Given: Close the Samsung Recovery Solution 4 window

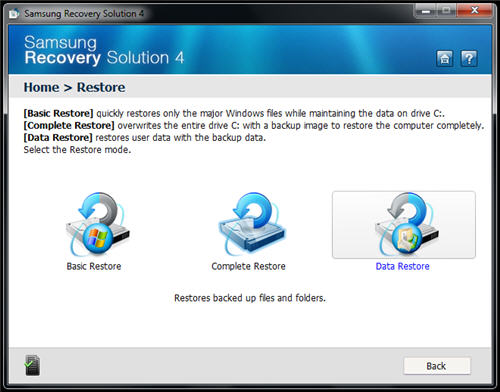Looking at the screenshot, I should 475,11.
